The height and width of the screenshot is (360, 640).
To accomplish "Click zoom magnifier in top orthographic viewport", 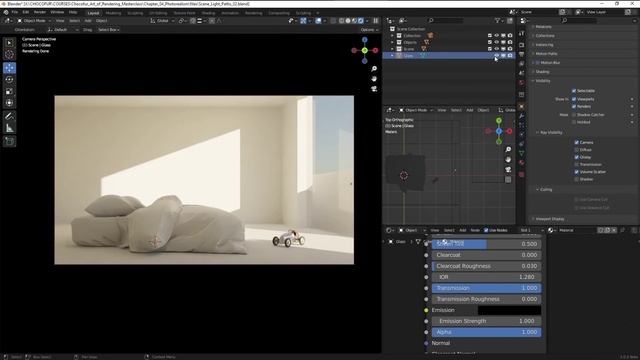I will point(508,150).
